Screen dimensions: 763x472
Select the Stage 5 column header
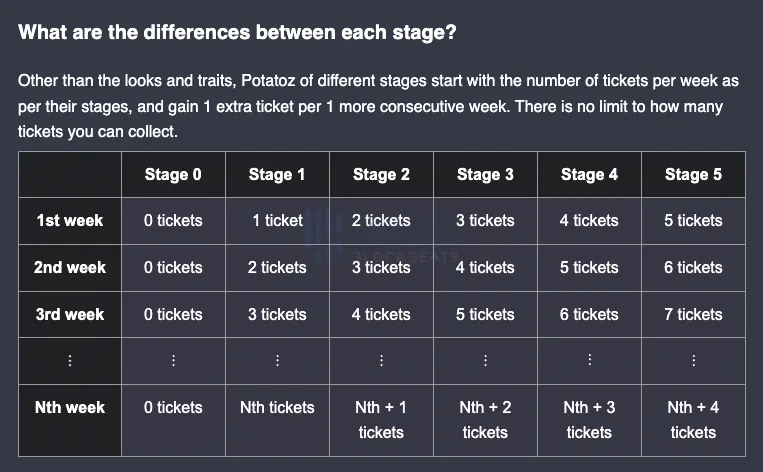693,174
